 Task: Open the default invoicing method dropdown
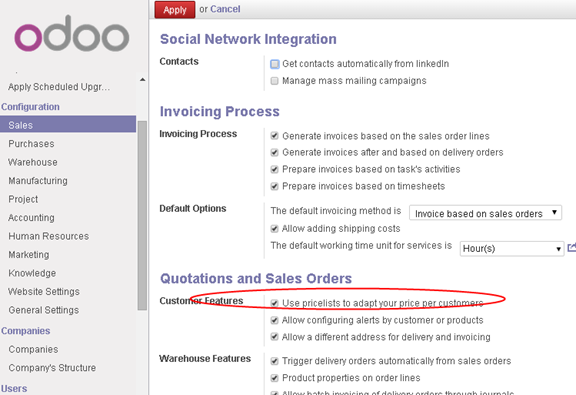(x=485, y=213)
